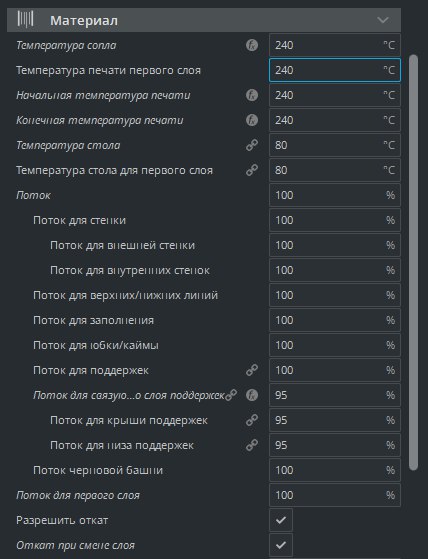Edit Температура стола для первого слоя field
This screenshot has width=428, height=559.
point(335,170)
